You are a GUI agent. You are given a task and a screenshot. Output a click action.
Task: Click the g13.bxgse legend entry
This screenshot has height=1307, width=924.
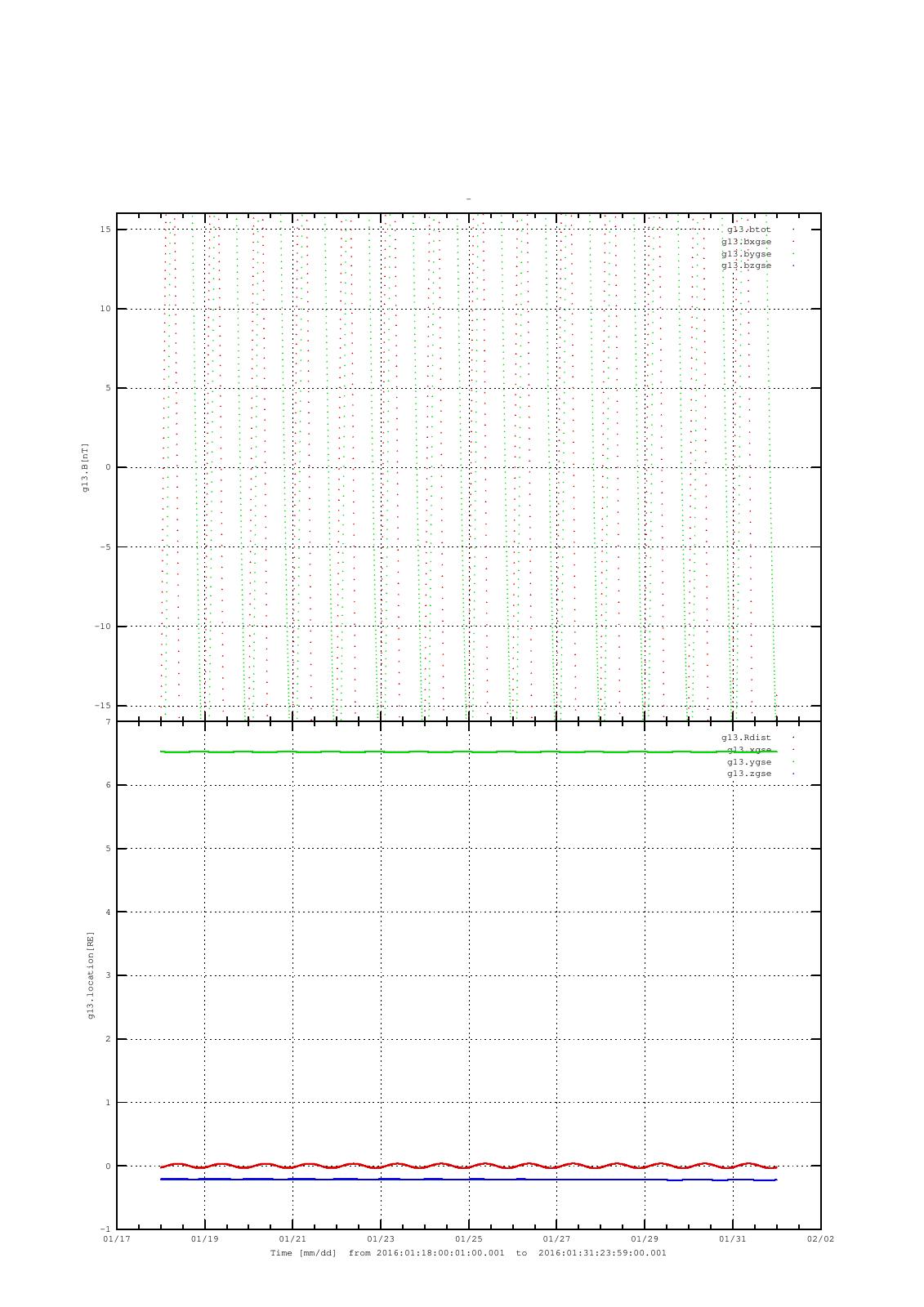pyautogui.click(x=746, y=242)
